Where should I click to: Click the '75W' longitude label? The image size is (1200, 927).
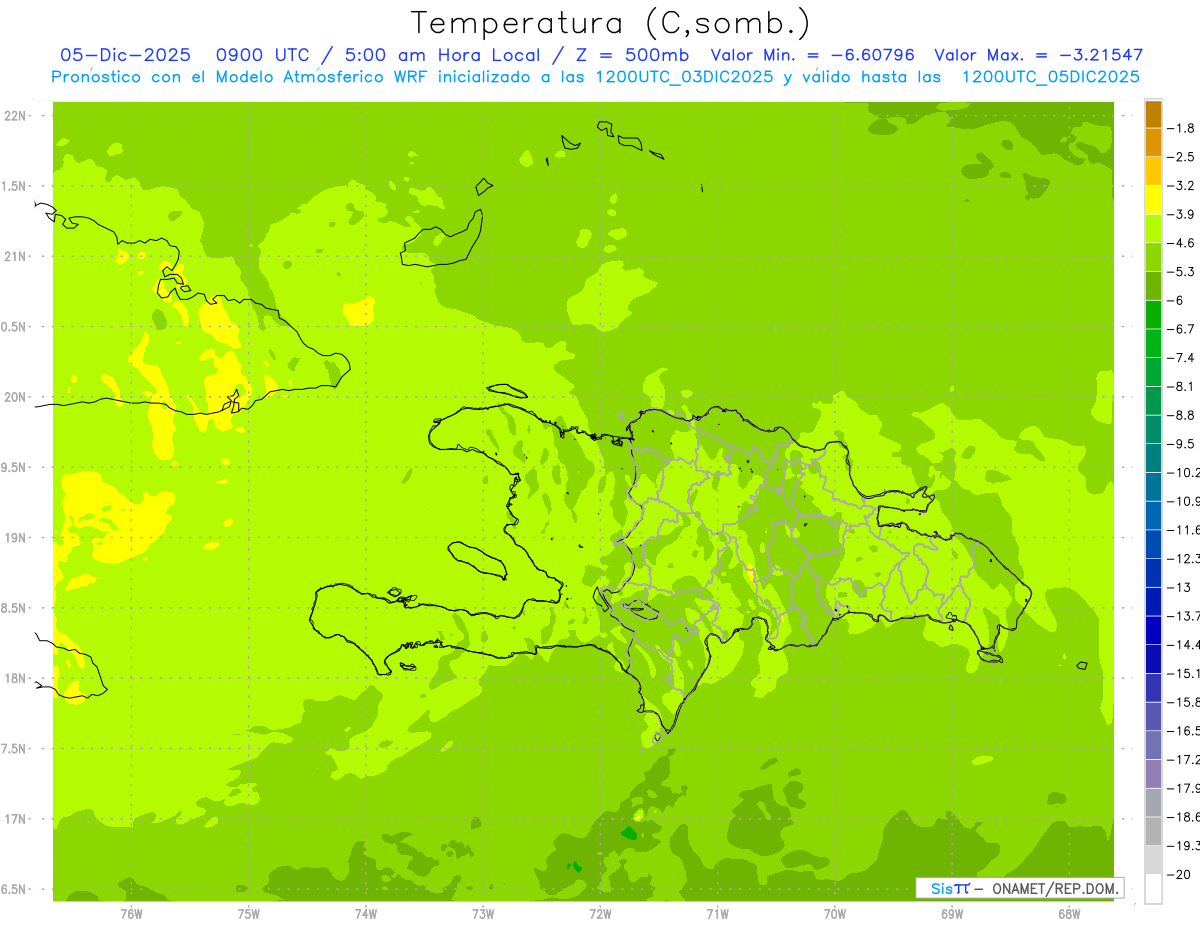249,915
